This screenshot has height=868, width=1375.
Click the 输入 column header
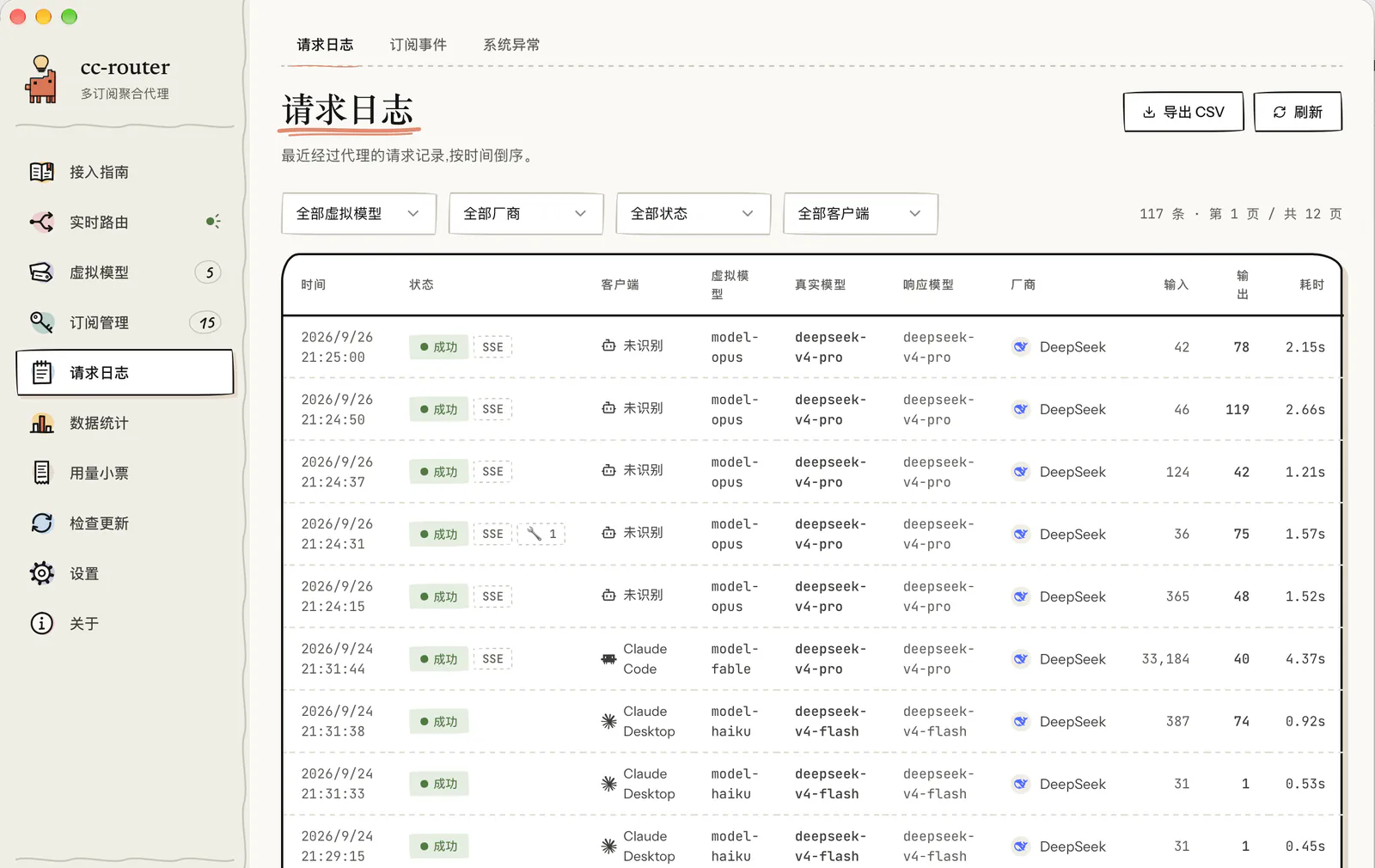(x=1176, y=284)
